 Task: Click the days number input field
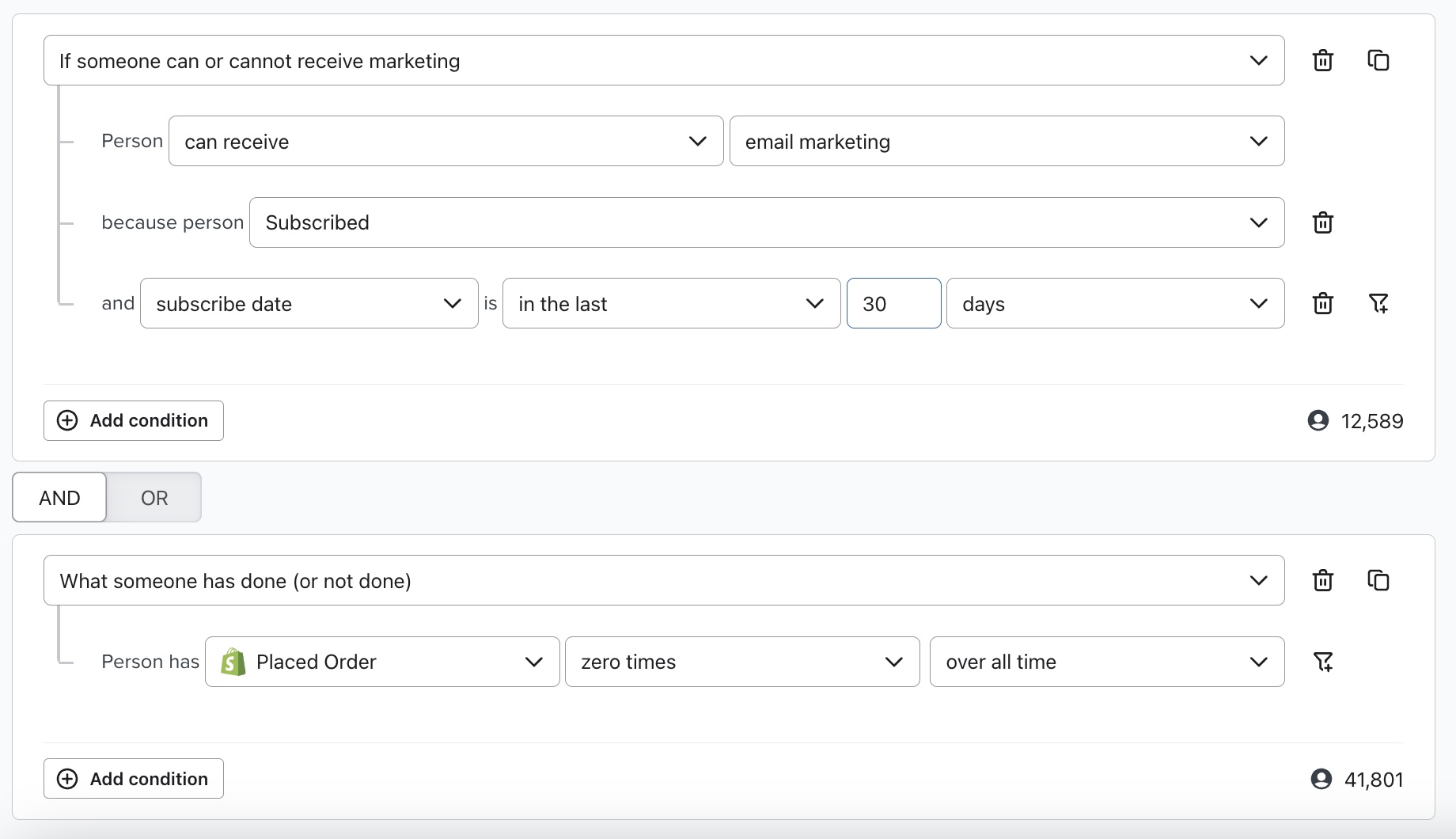(893, 304)
